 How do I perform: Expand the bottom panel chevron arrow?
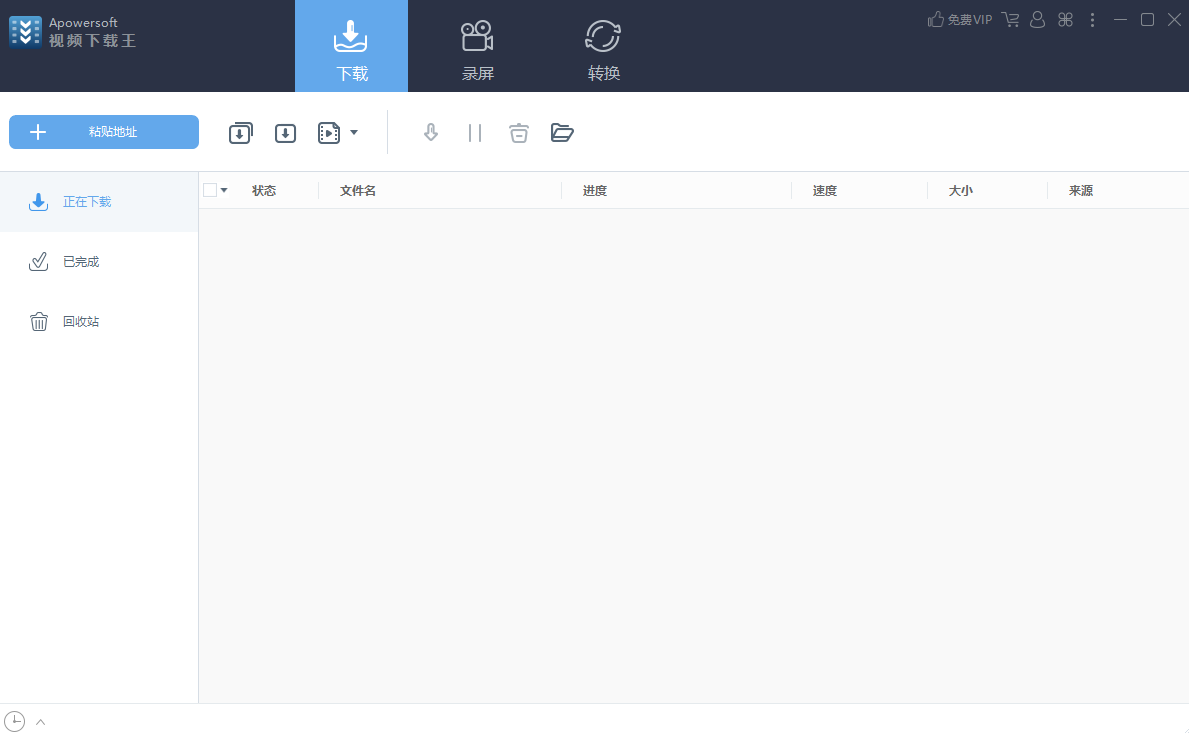(41, 722)
